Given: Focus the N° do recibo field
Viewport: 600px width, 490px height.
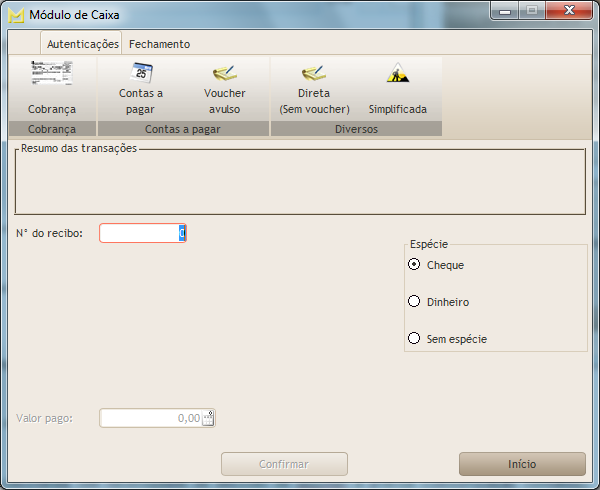Looking at the screenshot, I should [140, 233].
